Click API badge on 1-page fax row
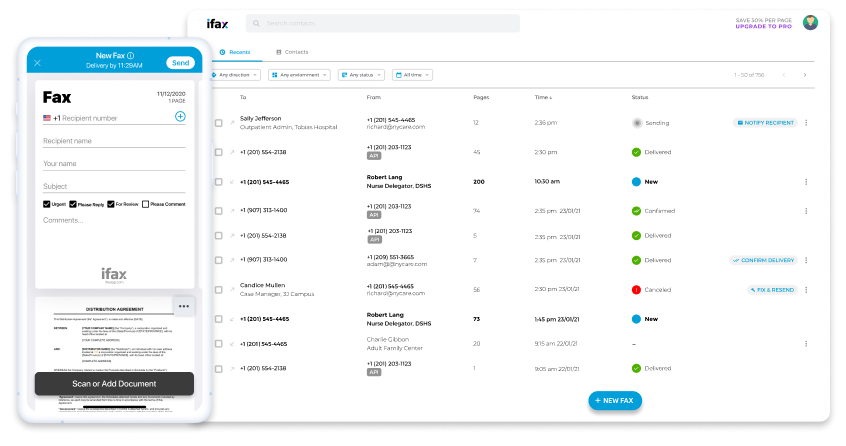Screen dimensions: 846x446 (374, 372)
